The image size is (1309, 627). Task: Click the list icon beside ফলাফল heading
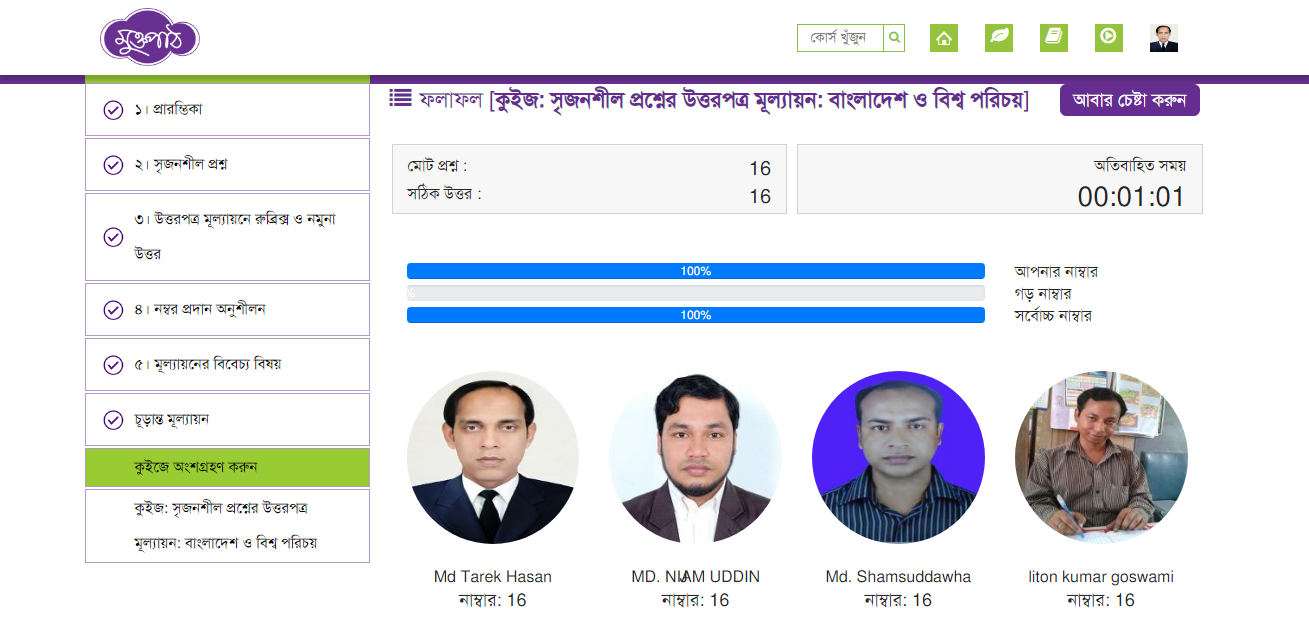coord(400,98)
